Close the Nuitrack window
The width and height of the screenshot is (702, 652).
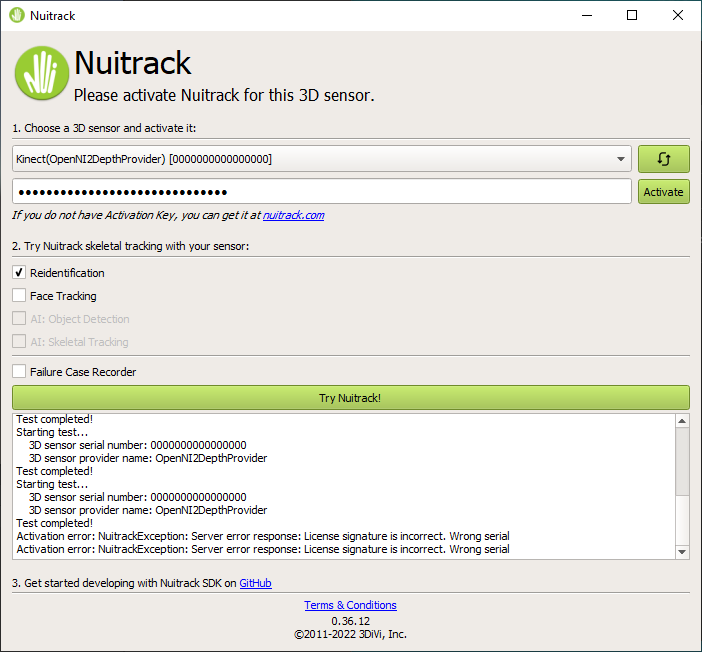pyautogui.click(x=678, y=15)
